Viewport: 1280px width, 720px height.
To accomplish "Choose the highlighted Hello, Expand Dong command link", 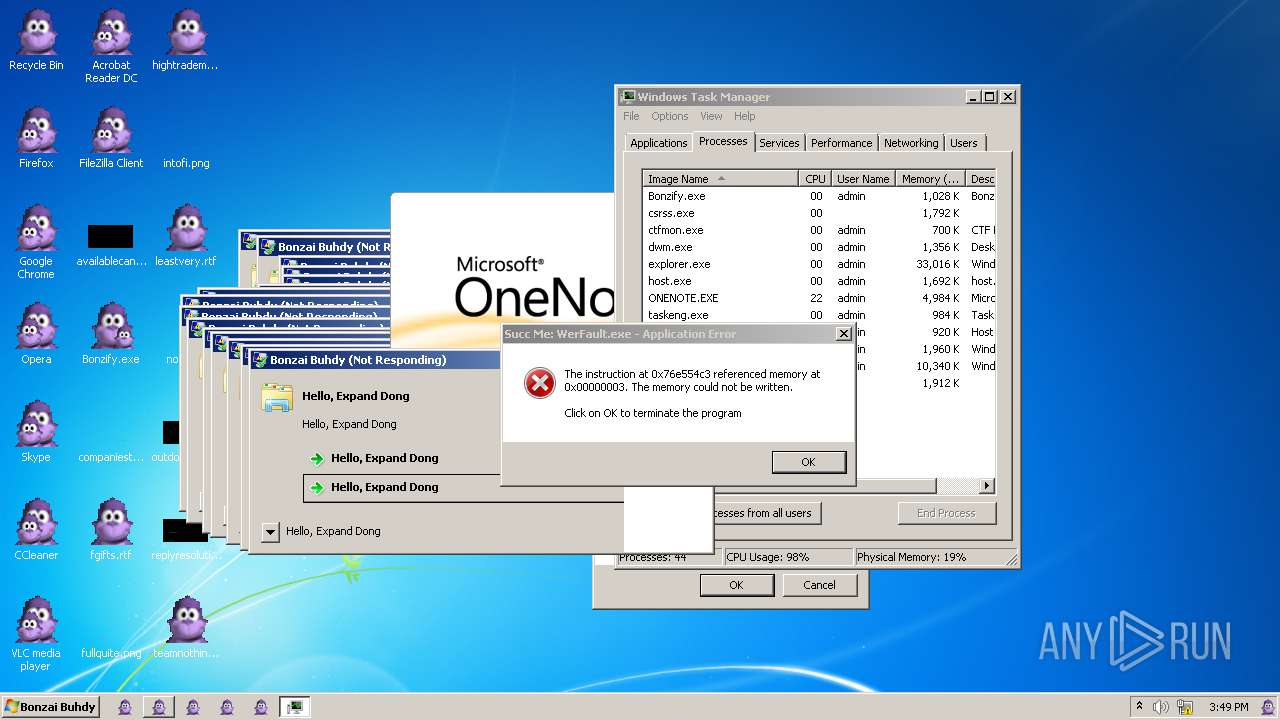I will [x=463, y=487].
